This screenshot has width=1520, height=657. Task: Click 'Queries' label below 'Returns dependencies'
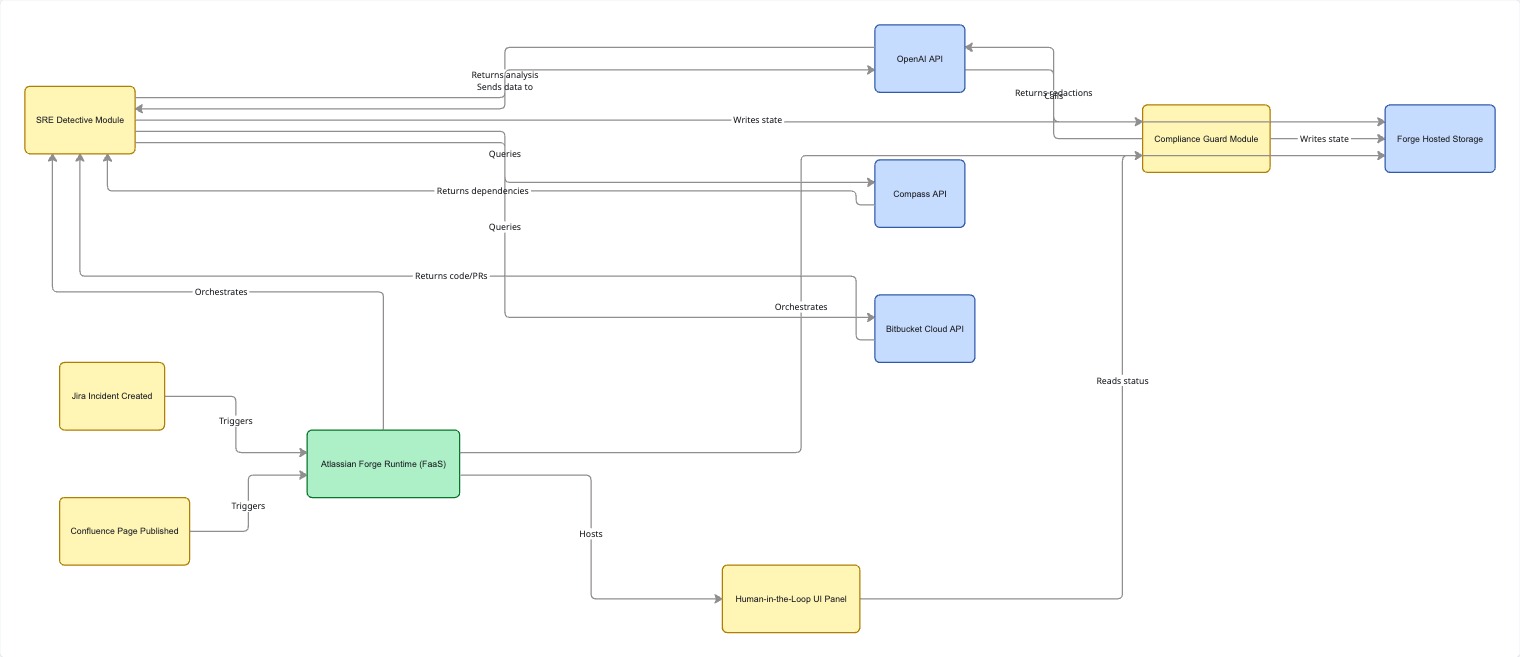pos(505,227)
